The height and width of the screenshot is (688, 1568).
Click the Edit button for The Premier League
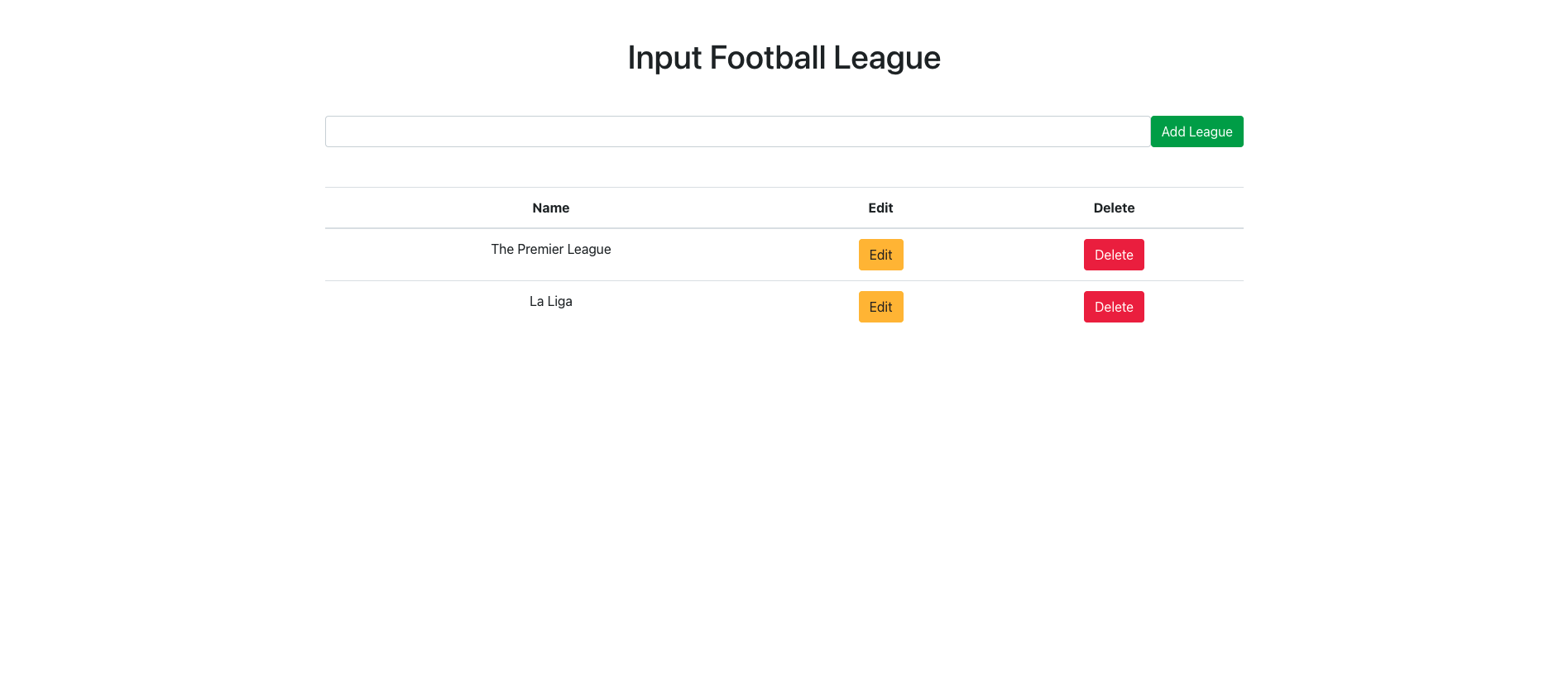point(880,255)
